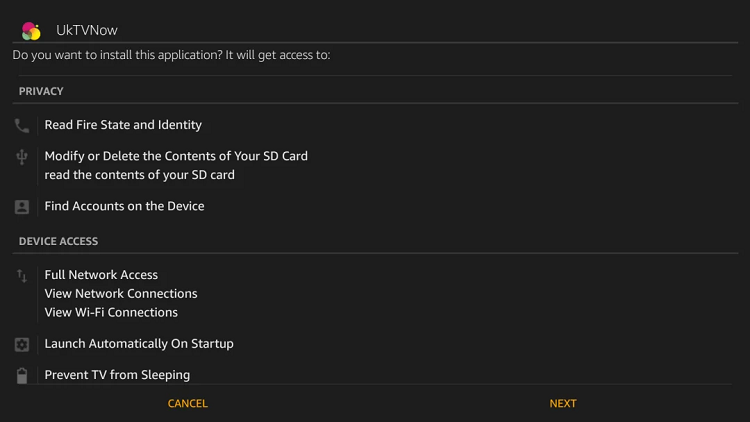This screenshot has height=422, width=750.
Task: Click the PRIVACY section header
Action: (41, 91)
